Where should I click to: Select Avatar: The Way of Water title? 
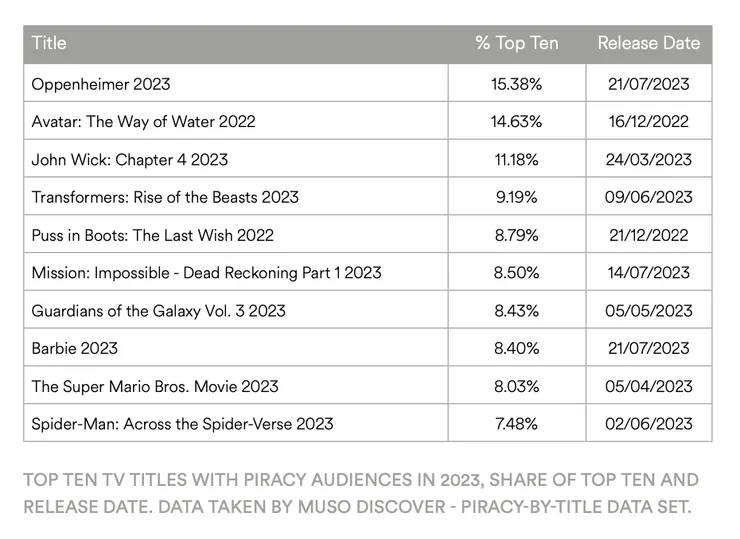point(143,122)
